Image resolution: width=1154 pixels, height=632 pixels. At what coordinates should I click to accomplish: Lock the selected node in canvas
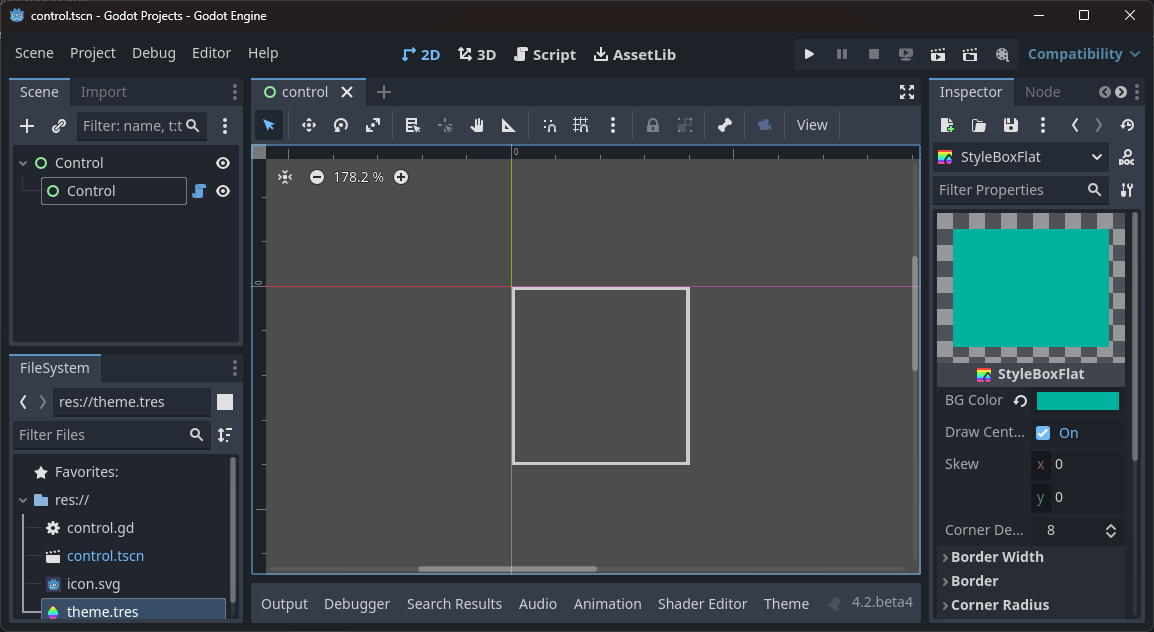click(652, 125)
